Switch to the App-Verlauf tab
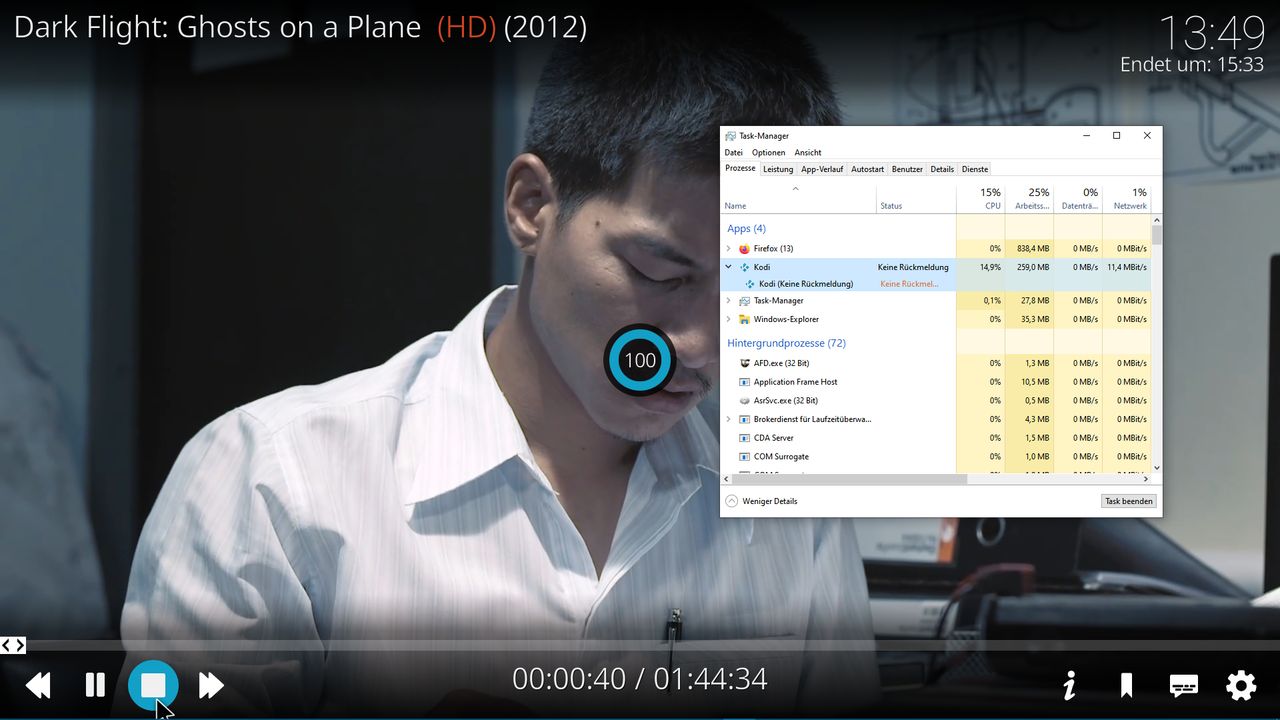This screenshot has width=1280, height=720. tap(822, 169)
